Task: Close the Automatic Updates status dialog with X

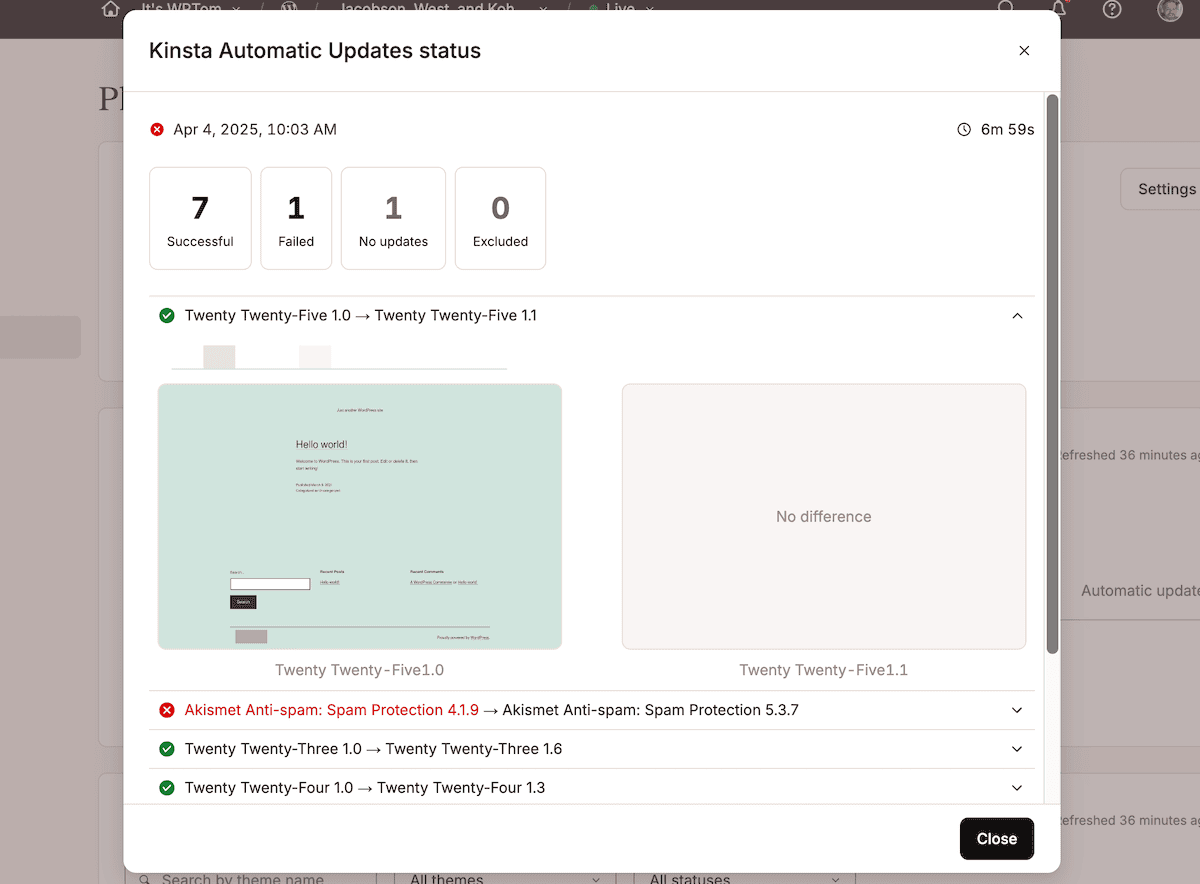Action: tap(1024, 51)
